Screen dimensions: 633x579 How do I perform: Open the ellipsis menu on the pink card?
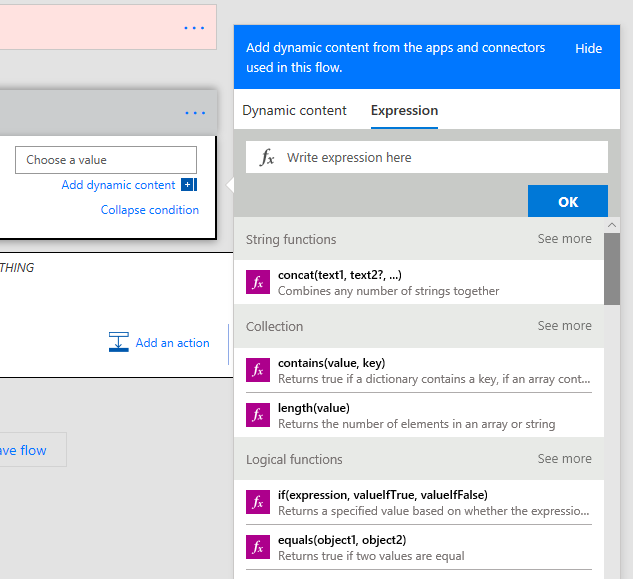(194, 28)
